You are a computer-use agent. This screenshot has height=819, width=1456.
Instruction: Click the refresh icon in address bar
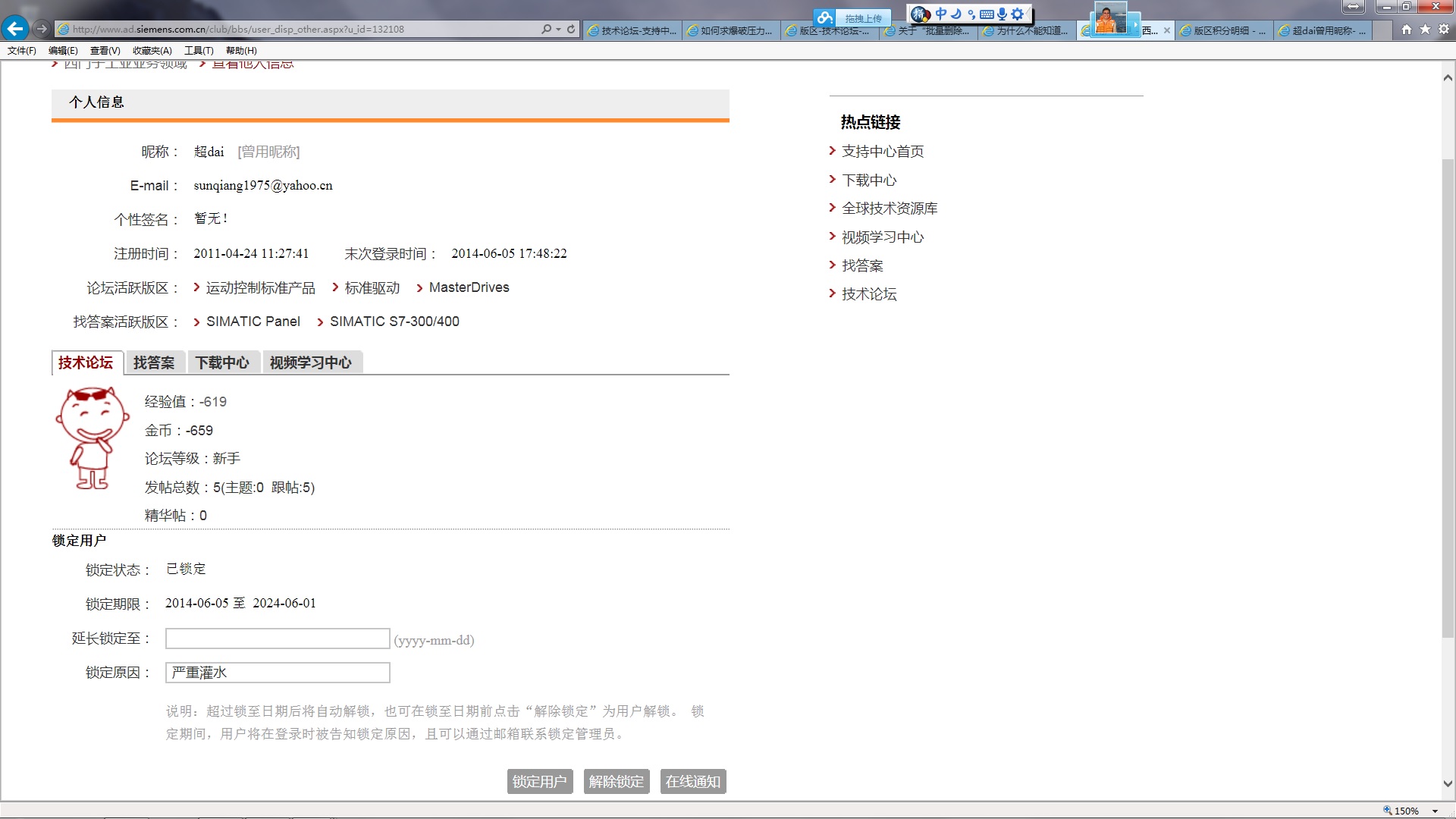pos(571,29)
